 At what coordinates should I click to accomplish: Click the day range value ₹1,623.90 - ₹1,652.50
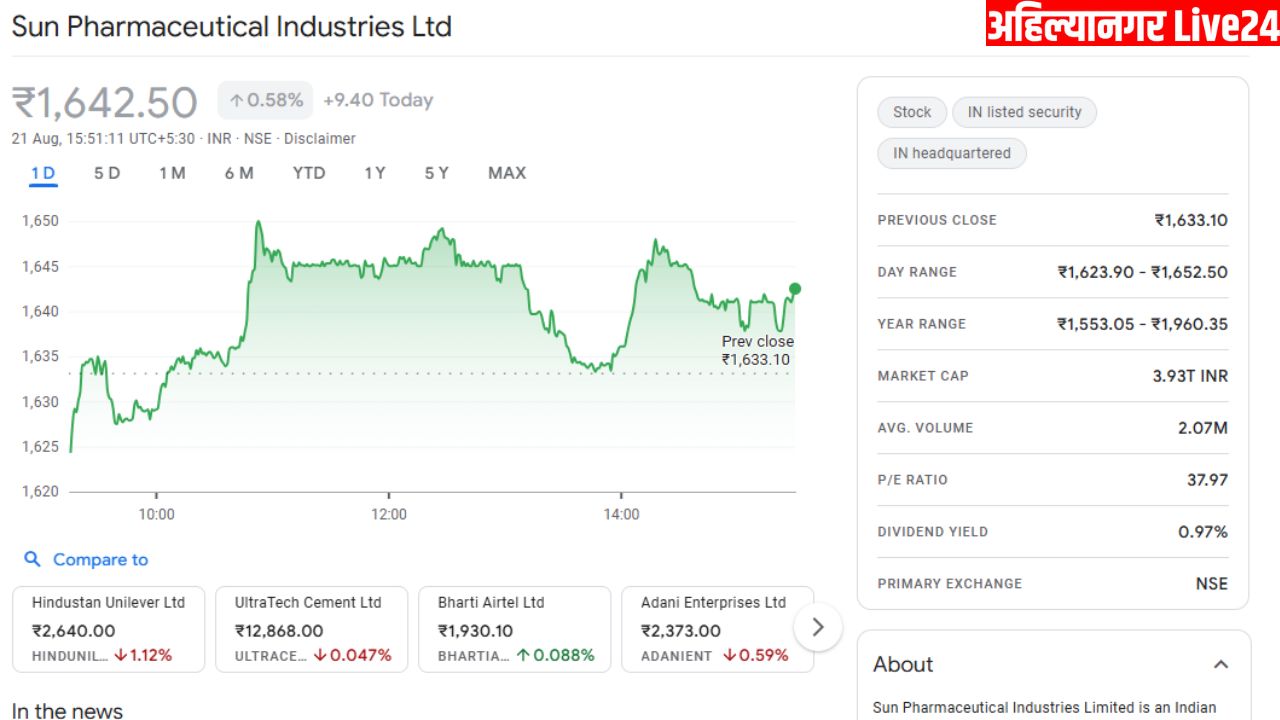pyautogui.click(x=1143, y=272)
